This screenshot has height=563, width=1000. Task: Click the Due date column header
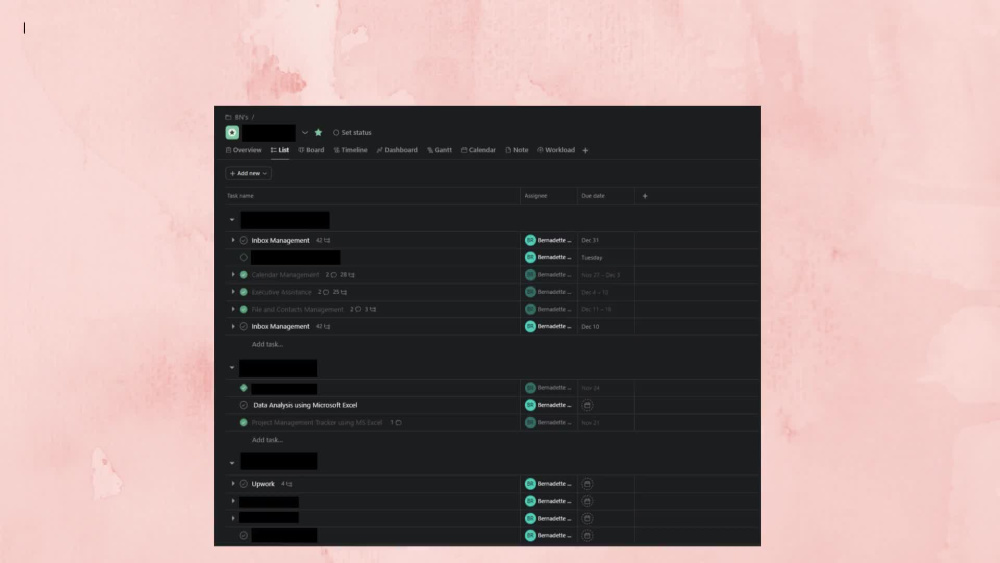(x=593, y=196)
